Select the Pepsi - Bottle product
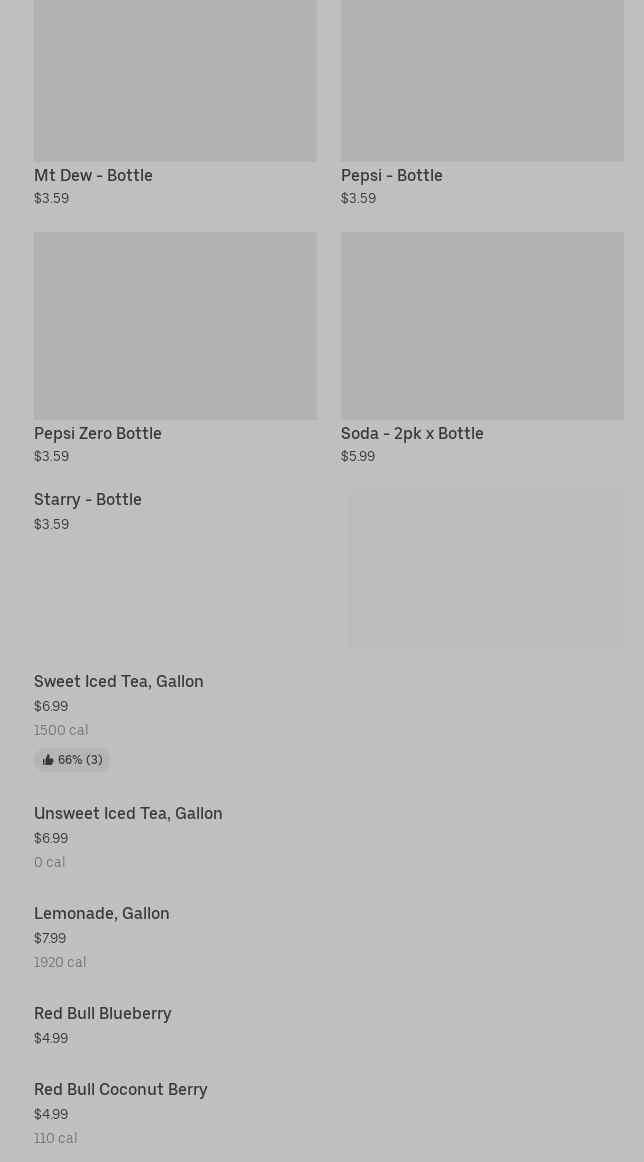This screenshot has height=1162, width=644. coord(391,176)
